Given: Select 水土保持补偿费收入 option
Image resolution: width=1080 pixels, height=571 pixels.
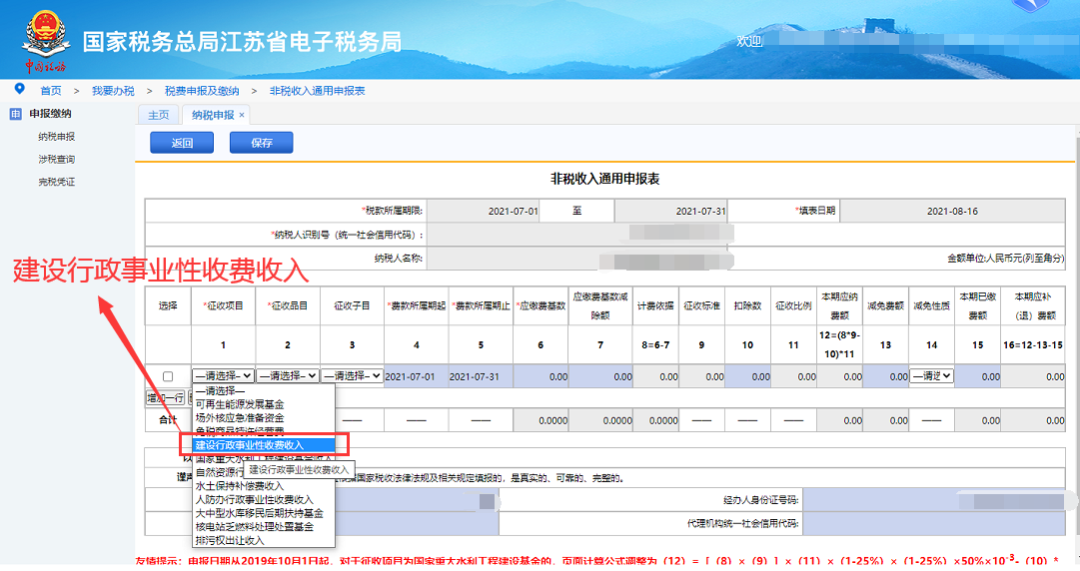Looking at the screenshot, I should (x=264, y=486).
